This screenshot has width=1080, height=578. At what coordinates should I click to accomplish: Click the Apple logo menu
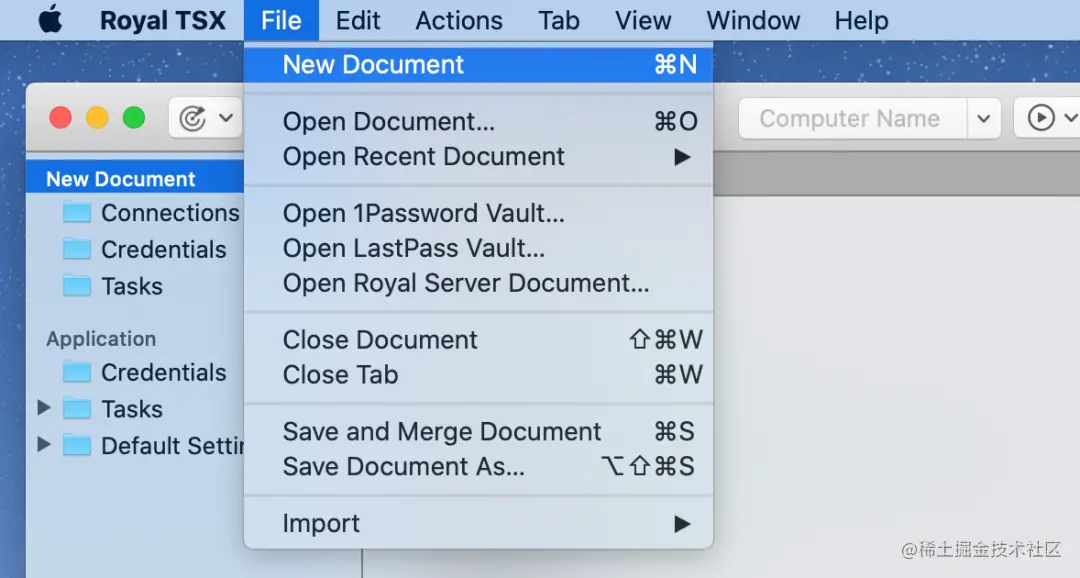click(49, 20)
